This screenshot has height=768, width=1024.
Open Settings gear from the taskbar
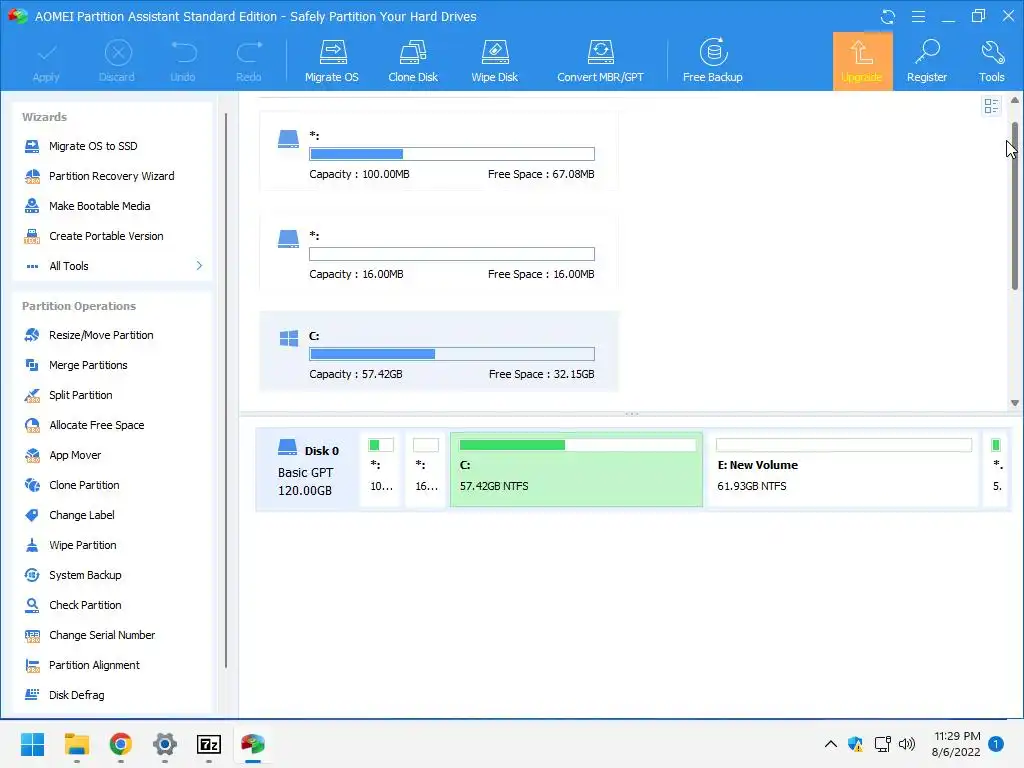coord(165,744)
